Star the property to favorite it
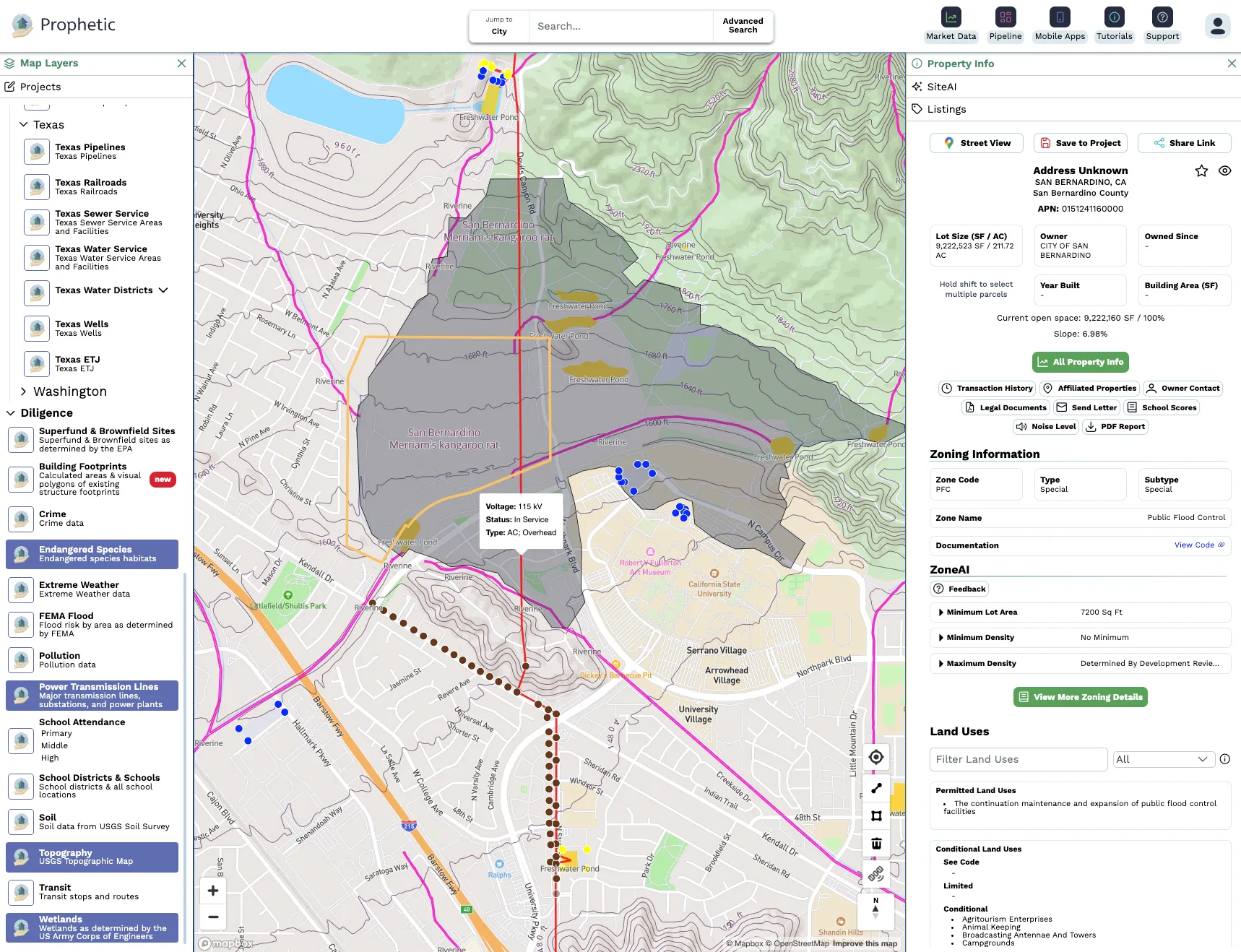This screenshot has height=952, width=1241. coord(1201,170)
